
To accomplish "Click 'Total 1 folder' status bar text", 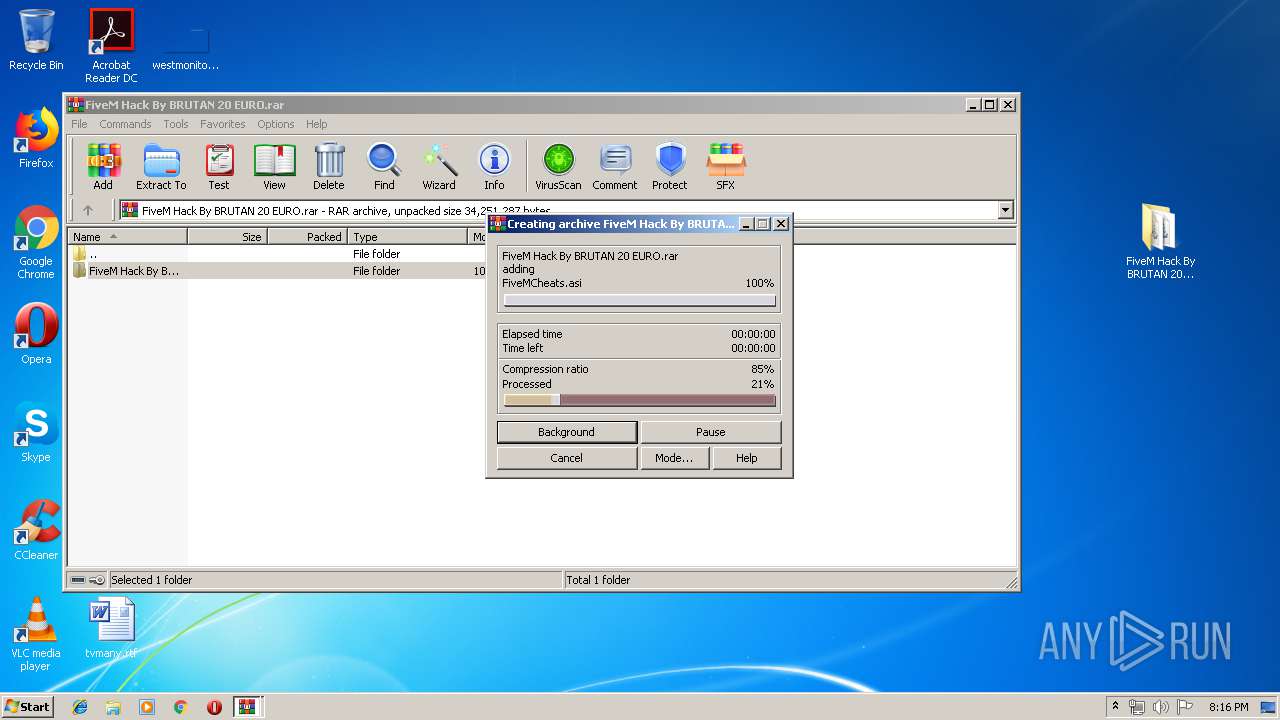I will pyautogui.click(x=598, y=580).
